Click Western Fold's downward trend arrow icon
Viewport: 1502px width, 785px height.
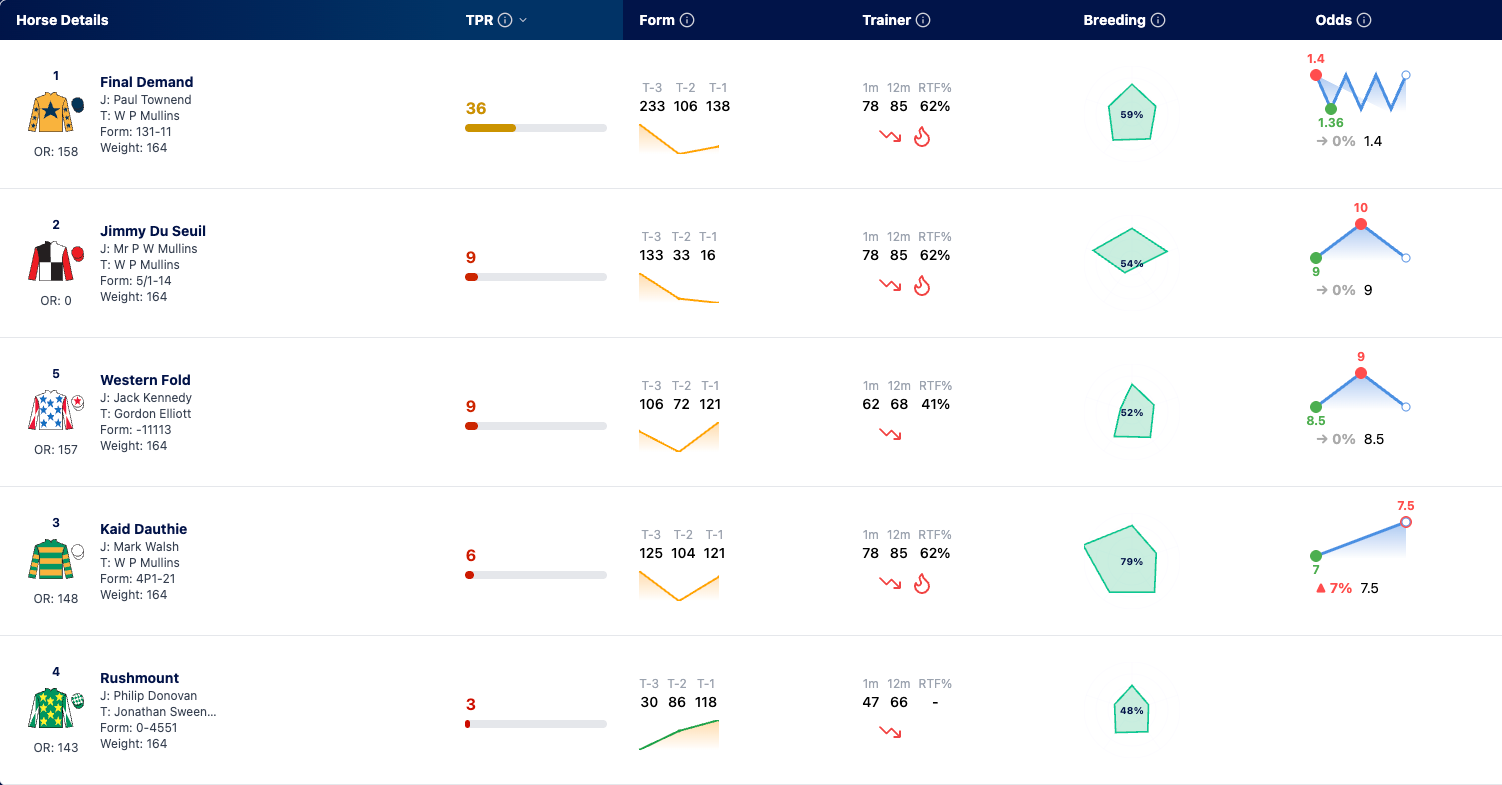[x=890, y=435]
